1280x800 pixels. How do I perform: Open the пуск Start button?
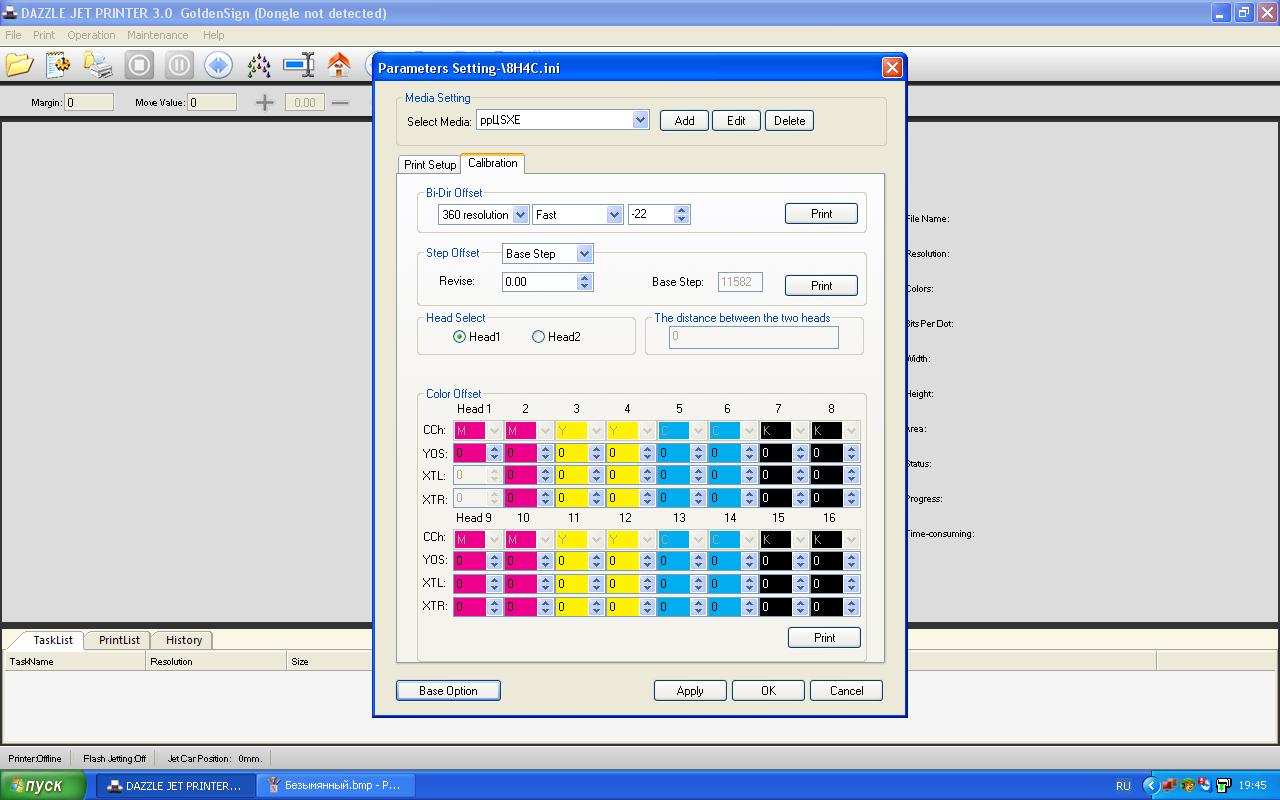pyautogui.click(x=44, y=786)
